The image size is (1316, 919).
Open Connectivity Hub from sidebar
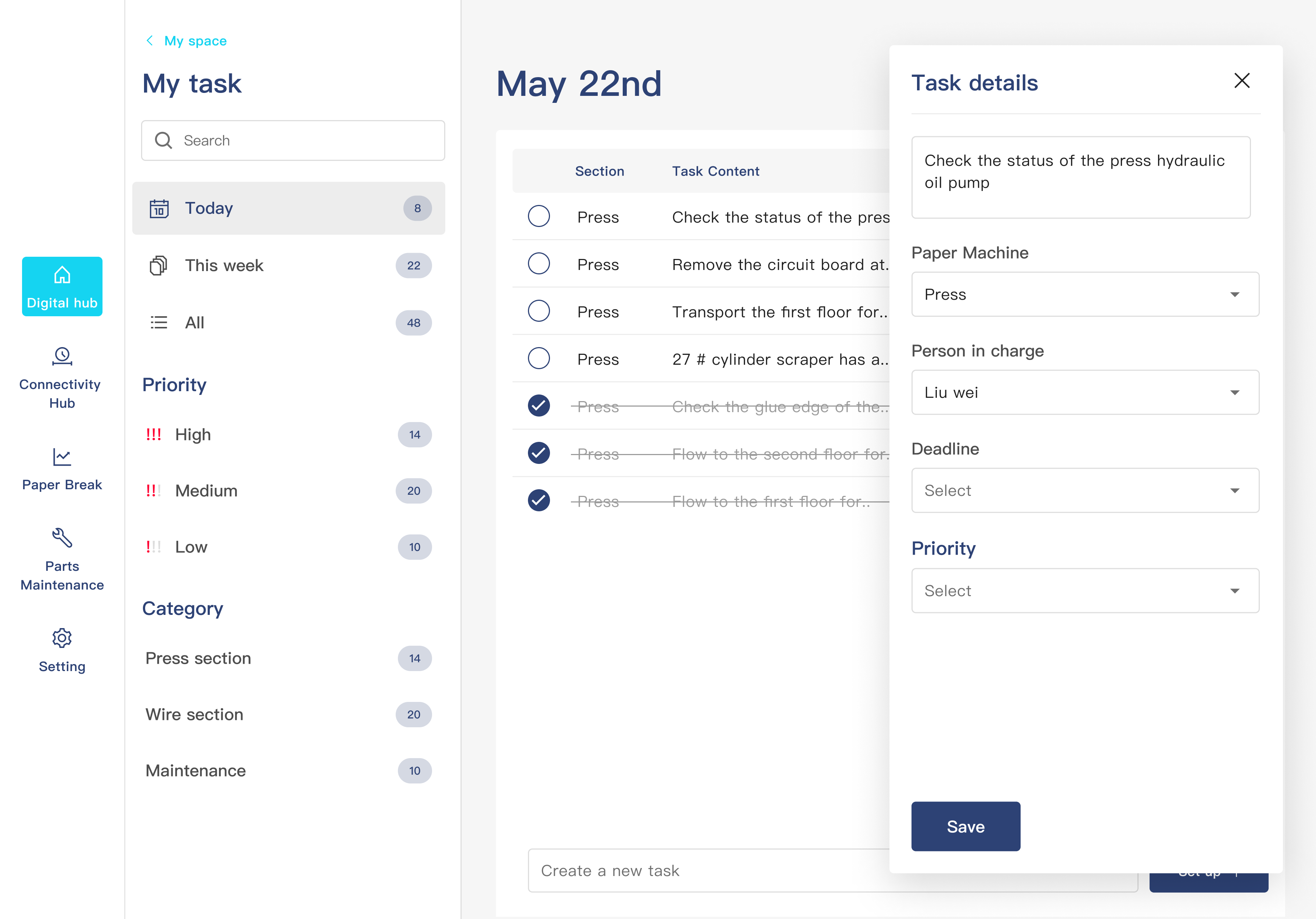coord(62,356)
